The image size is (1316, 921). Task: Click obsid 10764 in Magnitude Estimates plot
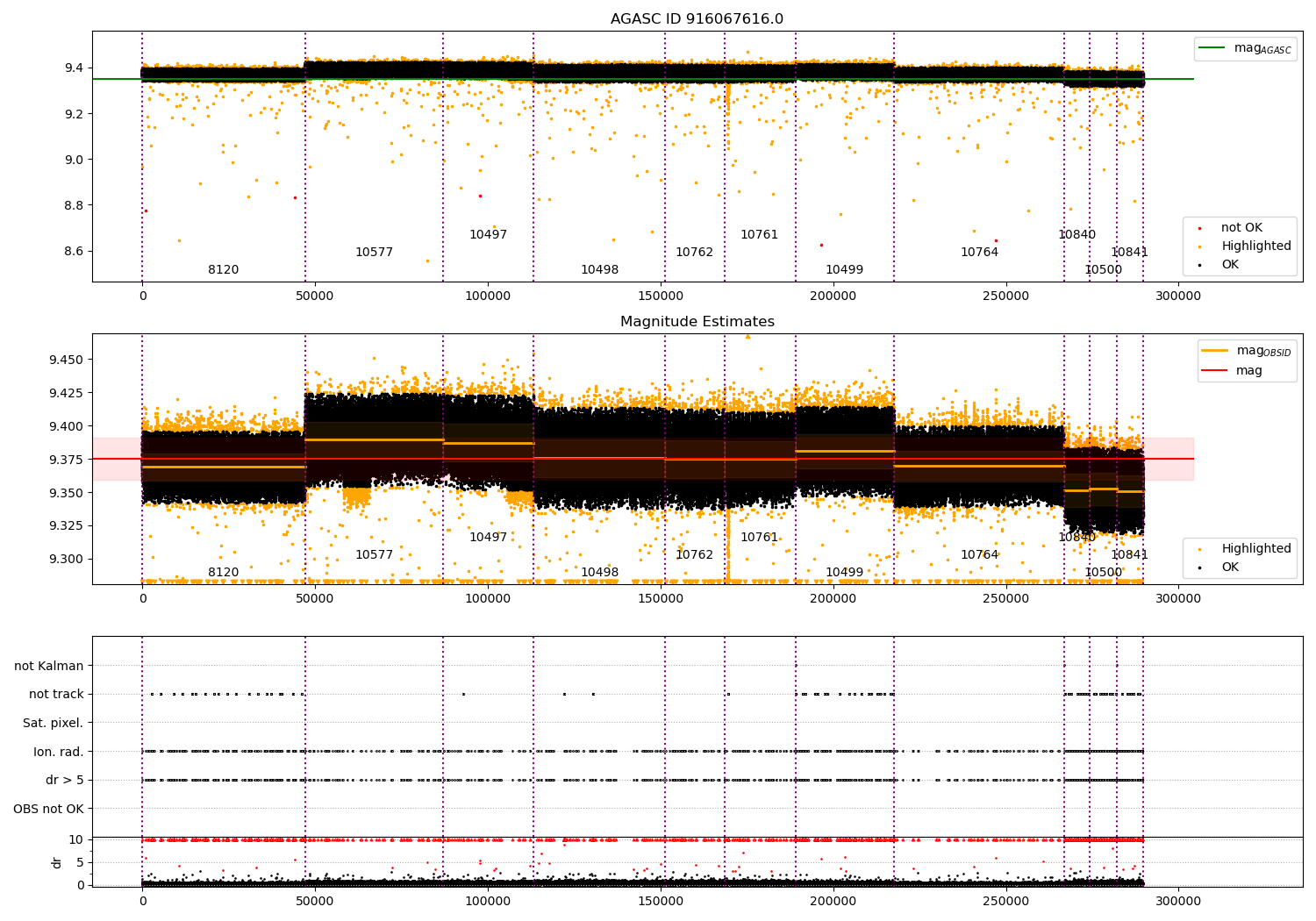click(x=979, y=555)
